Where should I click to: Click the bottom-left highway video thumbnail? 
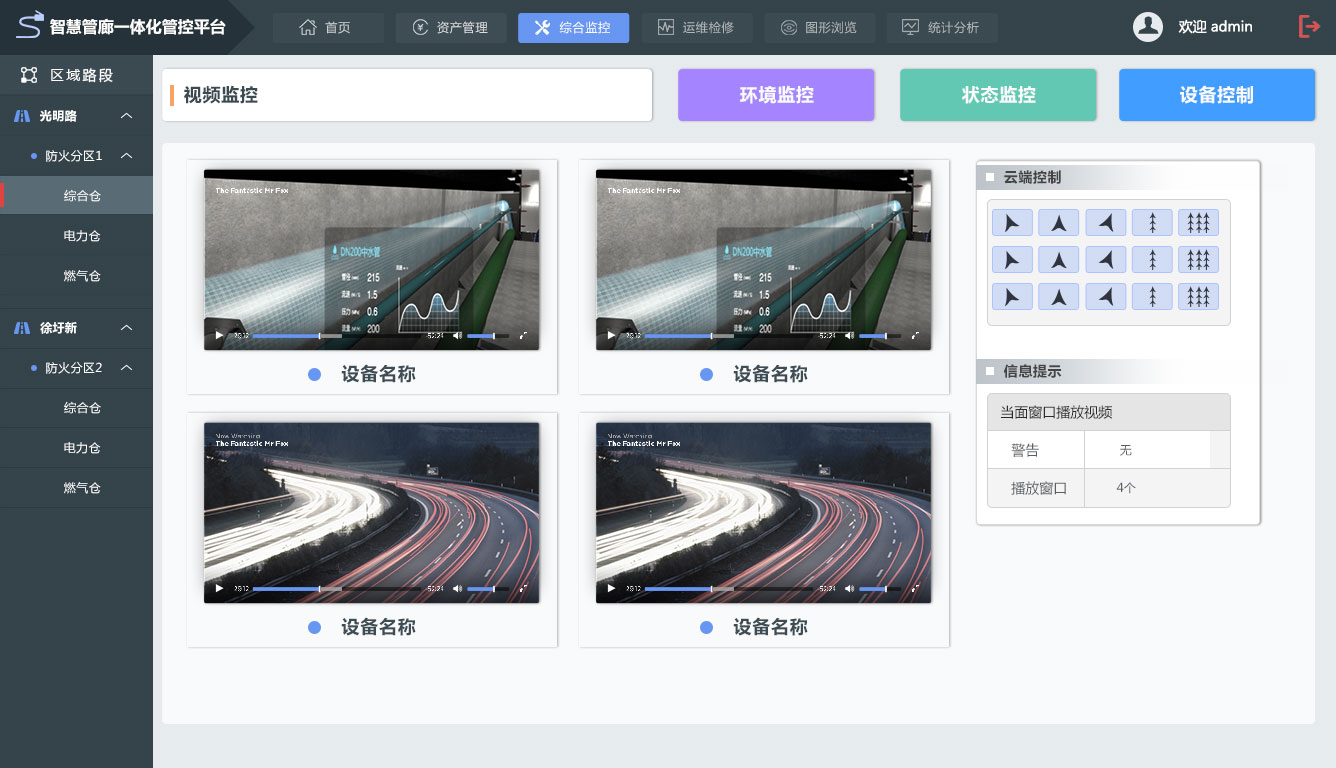[371, 500]
